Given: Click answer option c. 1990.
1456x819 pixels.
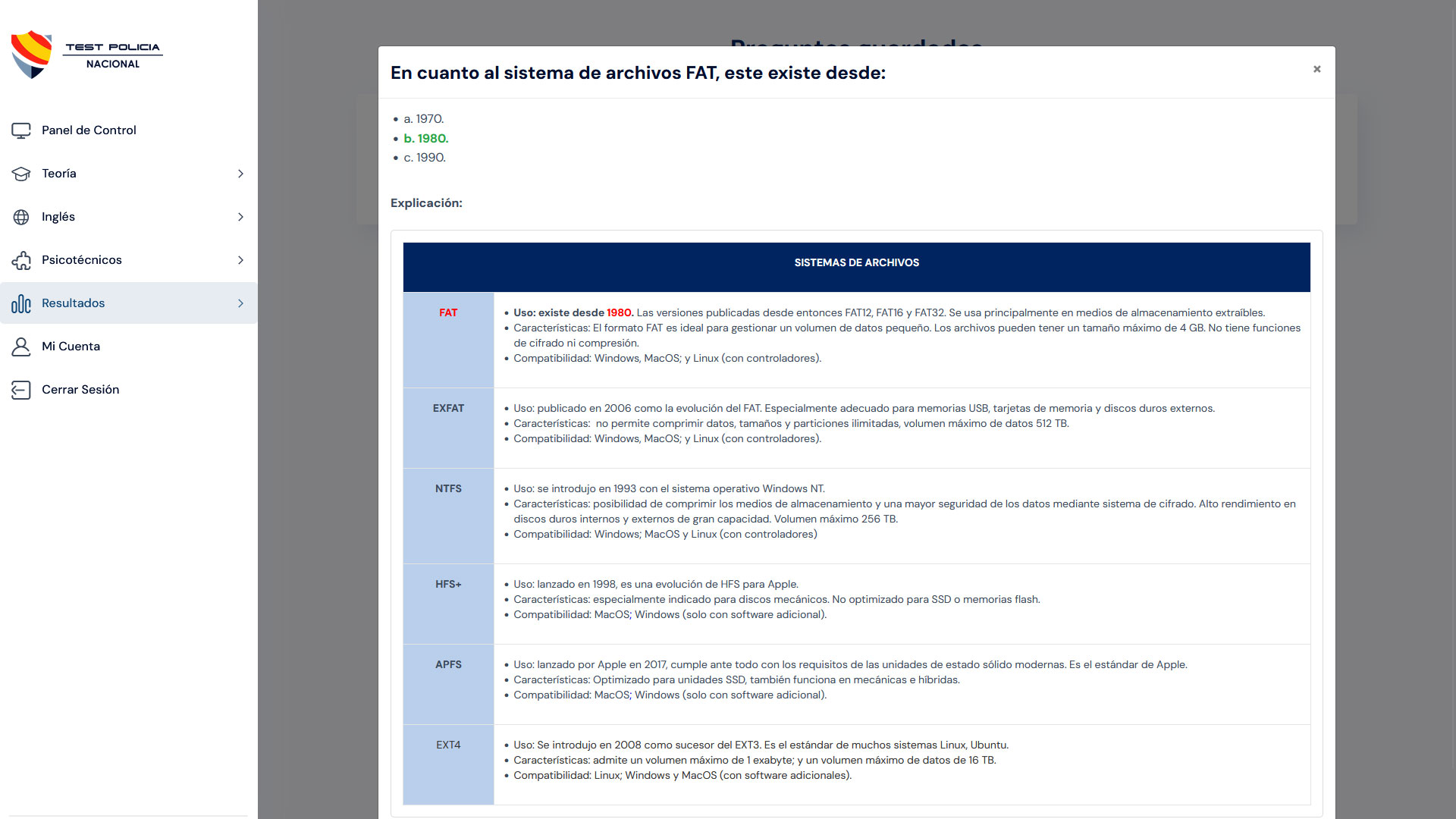Looking at the screenshot, I should (x=425, y=158).
